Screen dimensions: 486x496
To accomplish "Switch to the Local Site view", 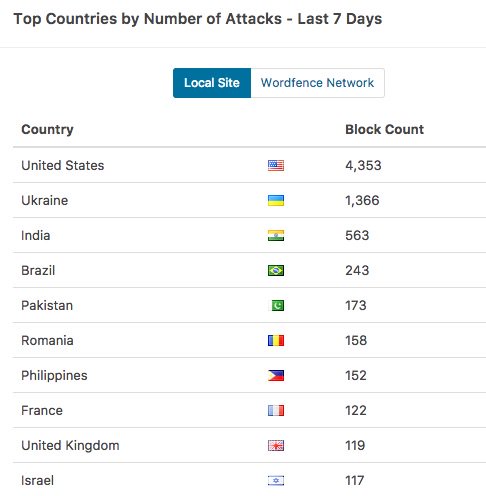I will pyautogui.click(x=212, y=83).
